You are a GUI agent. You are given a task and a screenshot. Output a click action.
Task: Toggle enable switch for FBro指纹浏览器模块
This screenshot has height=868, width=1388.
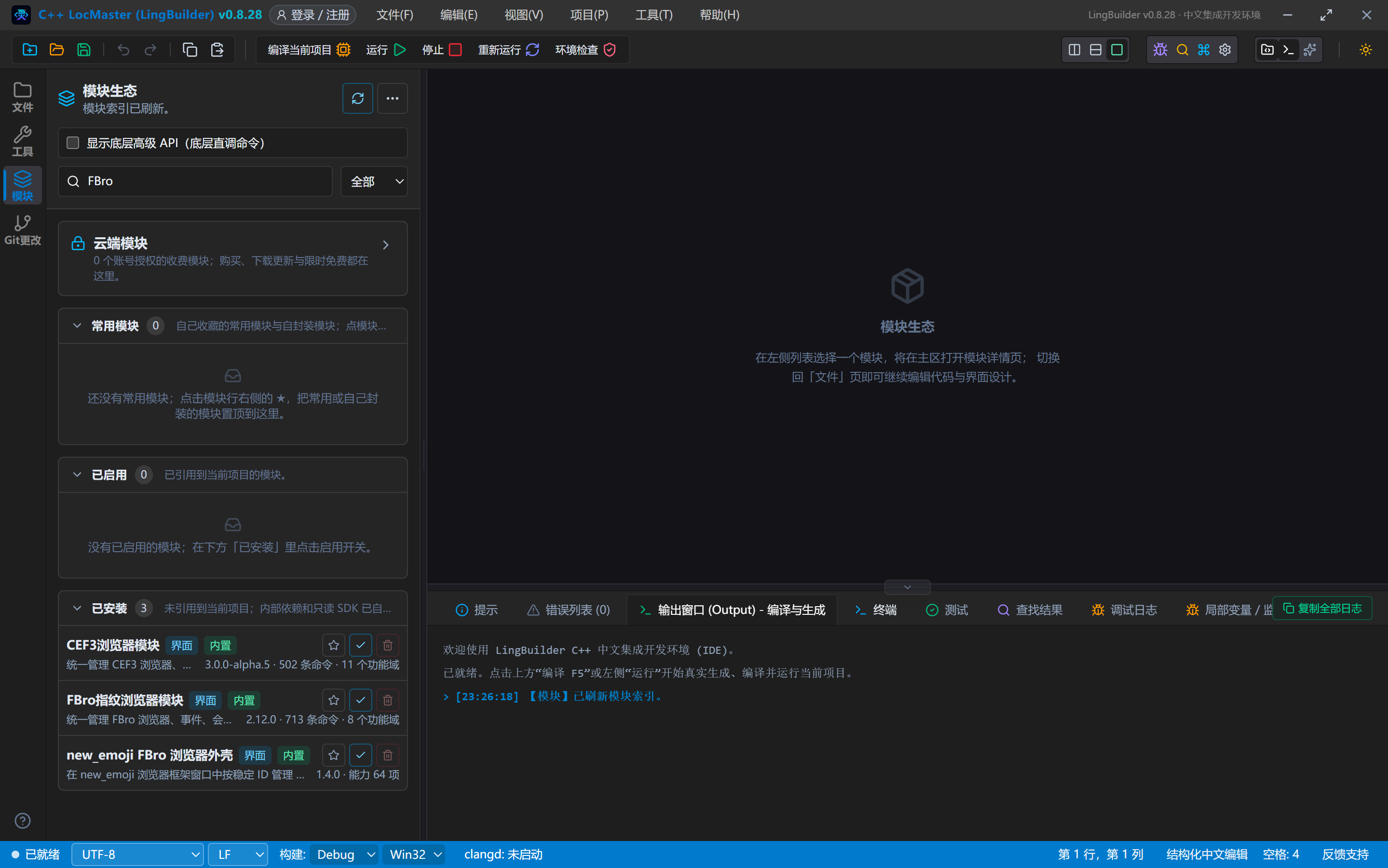tap(360, 700)
